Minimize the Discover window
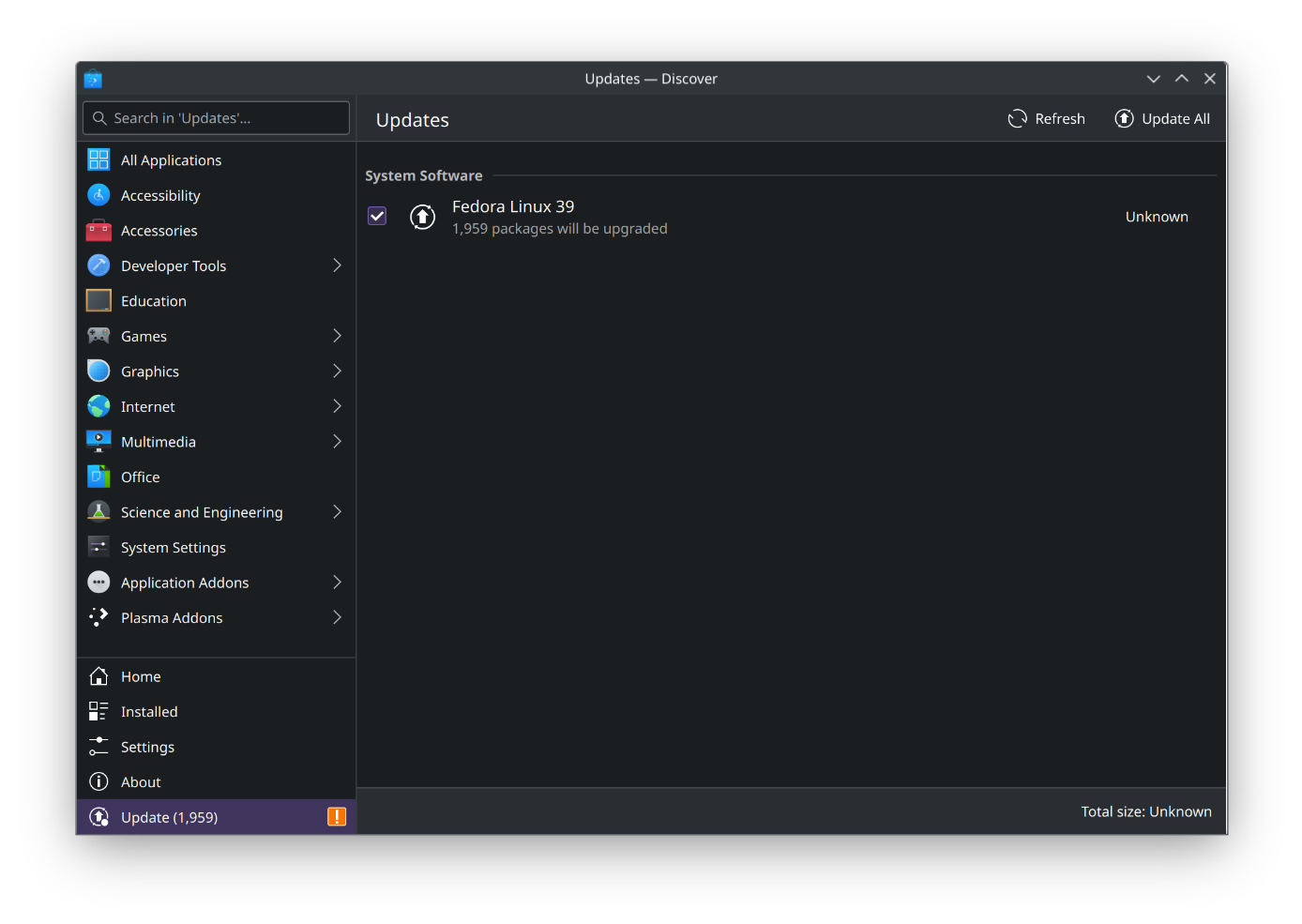This screenshot has width=1302, height=924. 1154,79
